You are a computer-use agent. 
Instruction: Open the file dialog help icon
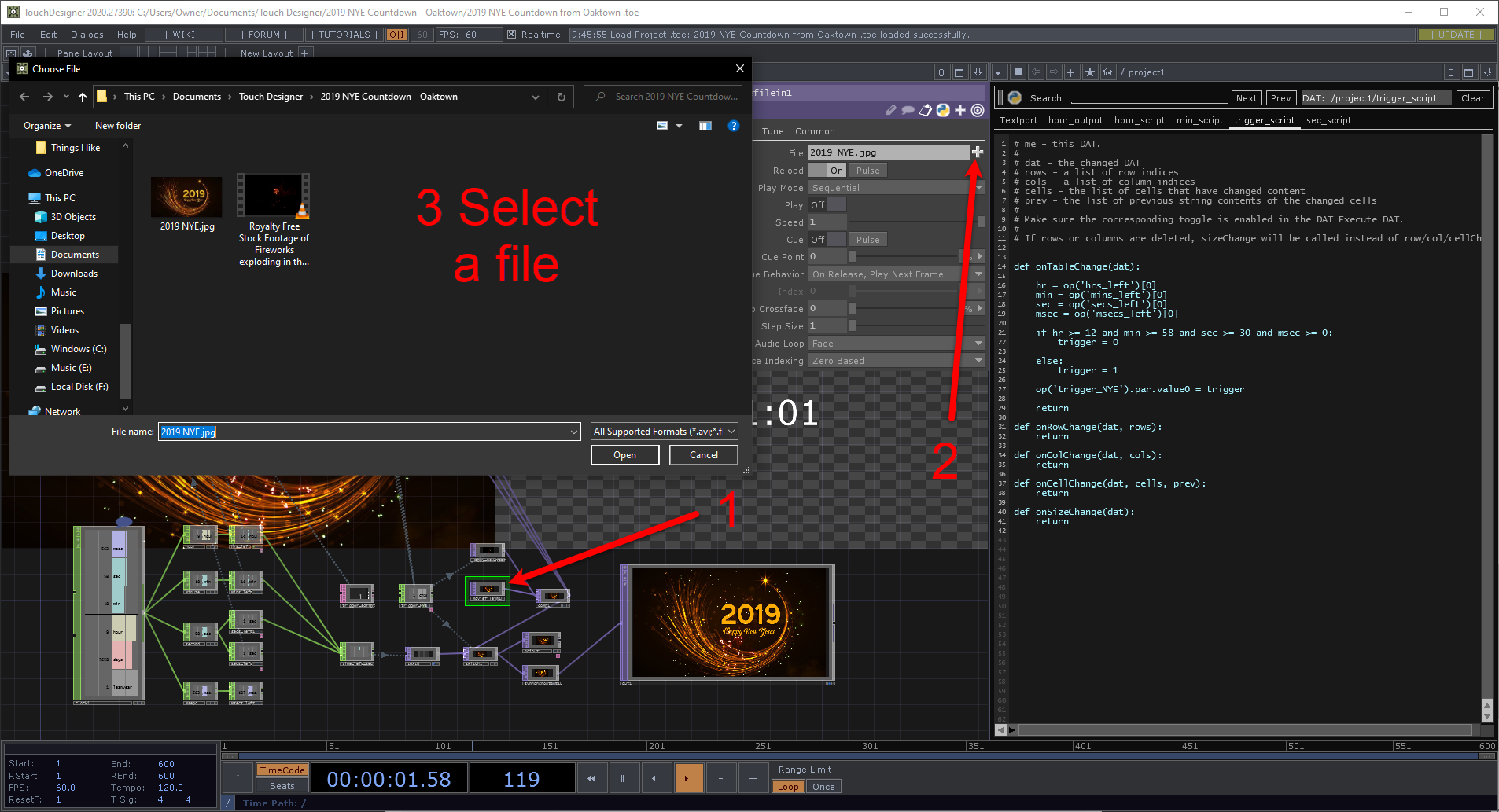point(733,126)
